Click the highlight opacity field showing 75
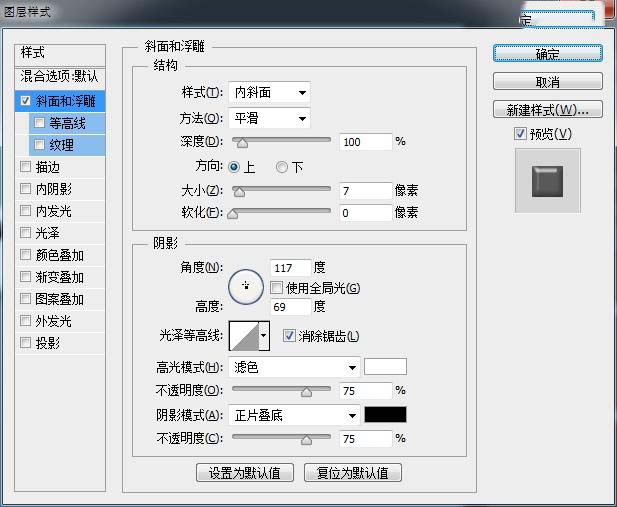This screenshot has height=507, width=617. [x=366, y=391]
